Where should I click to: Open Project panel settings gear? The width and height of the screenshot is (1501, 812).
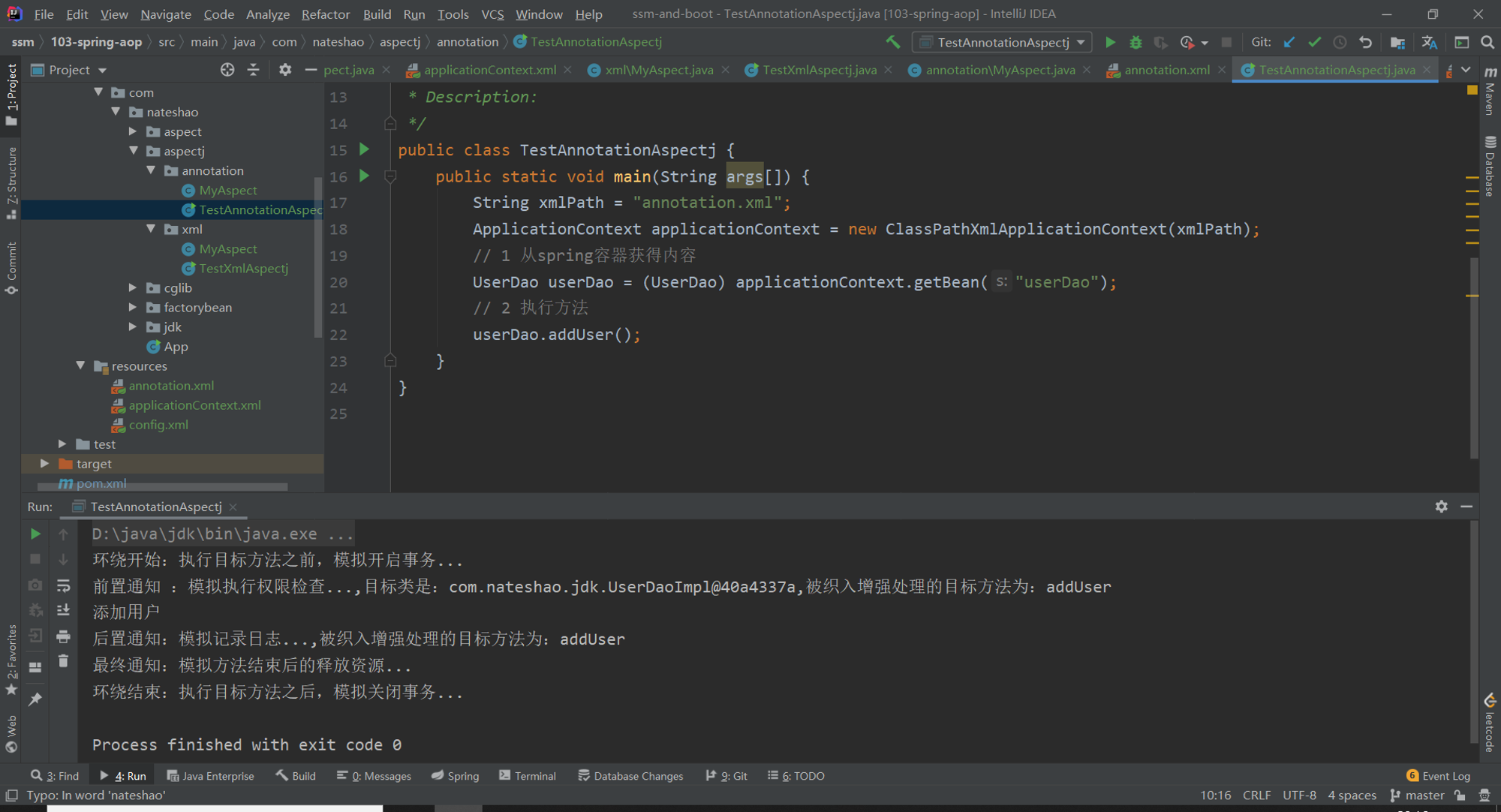tap(285, 70)
